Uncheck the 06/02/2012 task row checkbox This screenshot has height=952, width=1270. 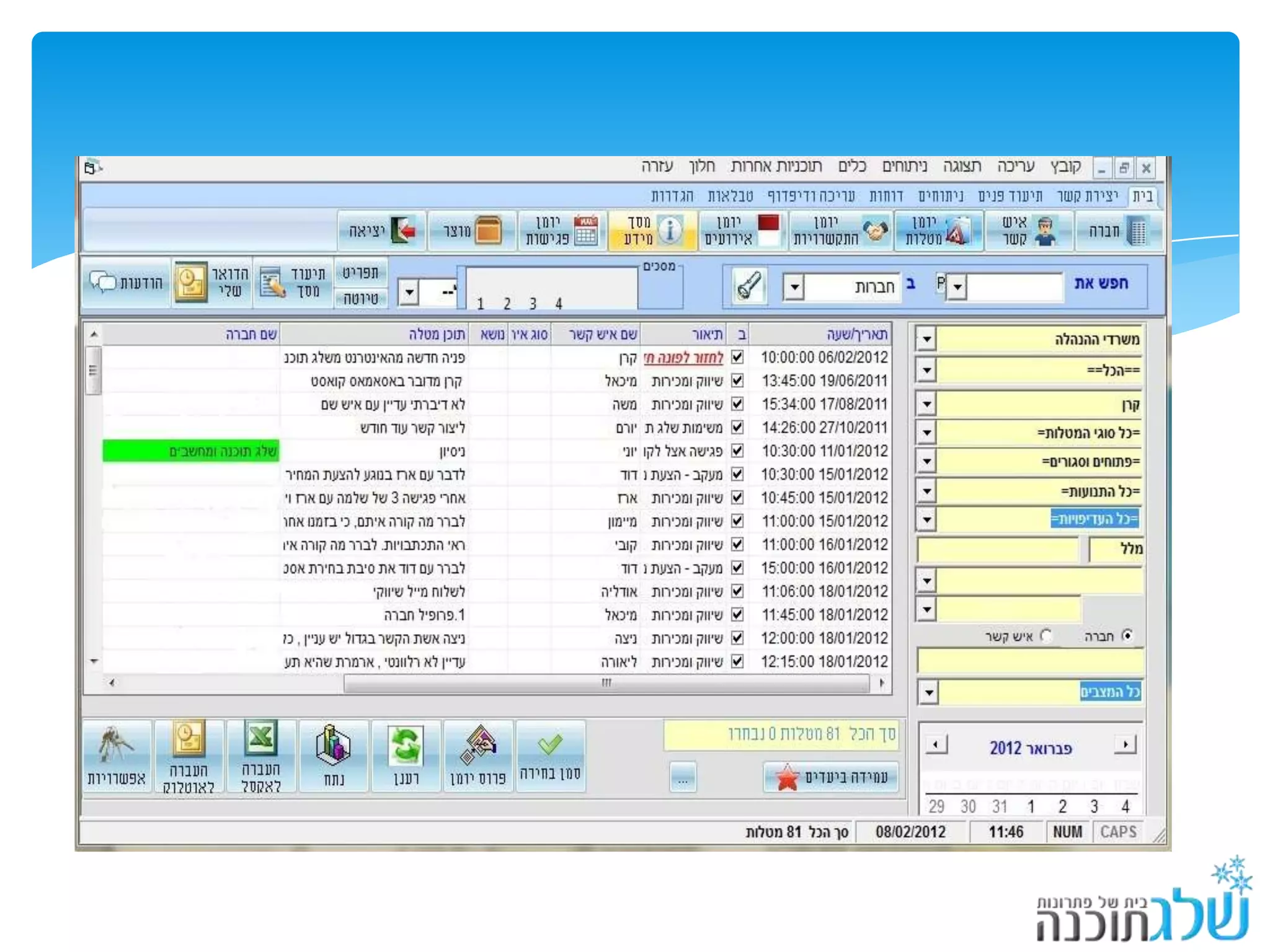pyautogui.click(x=737, y=358)
